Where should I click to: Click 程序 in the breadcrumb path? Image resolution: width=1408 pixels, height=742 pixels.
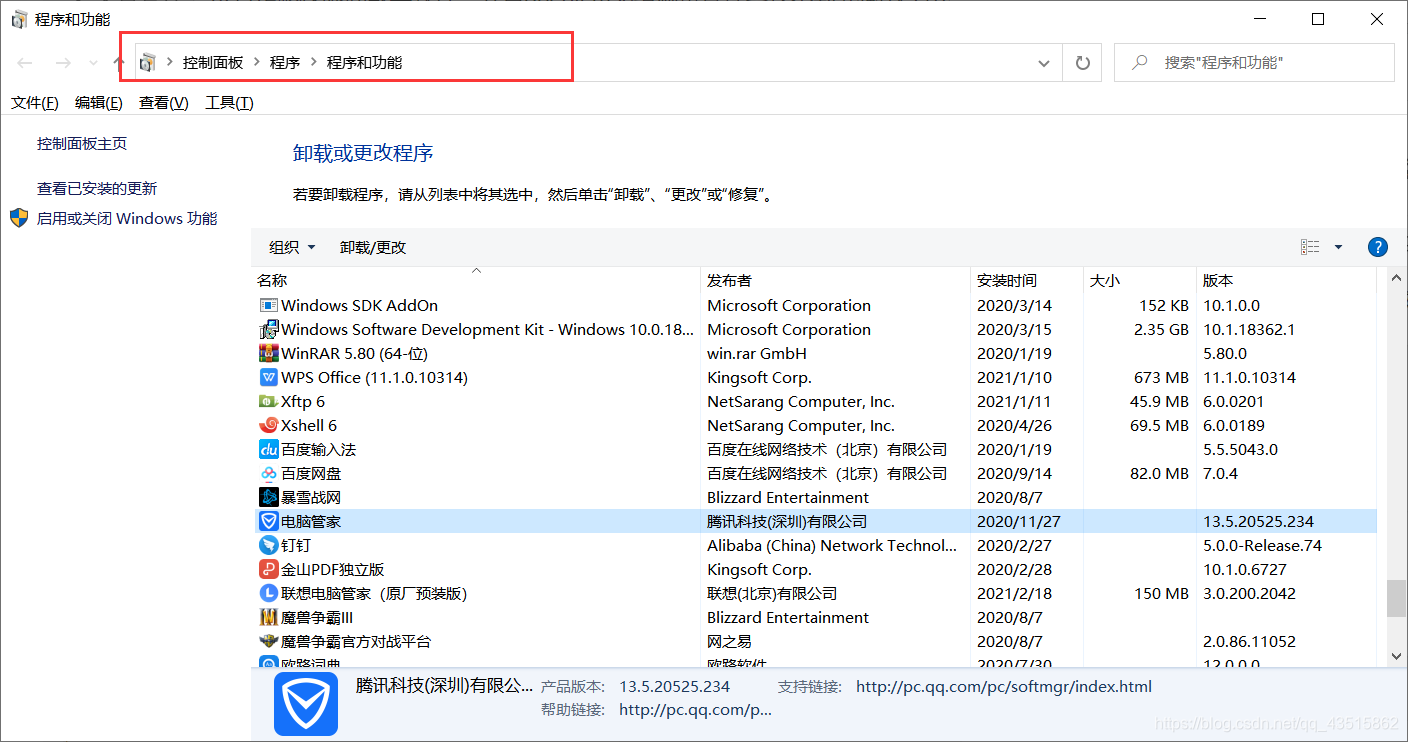pyautogui.click(x=285, y=62)
